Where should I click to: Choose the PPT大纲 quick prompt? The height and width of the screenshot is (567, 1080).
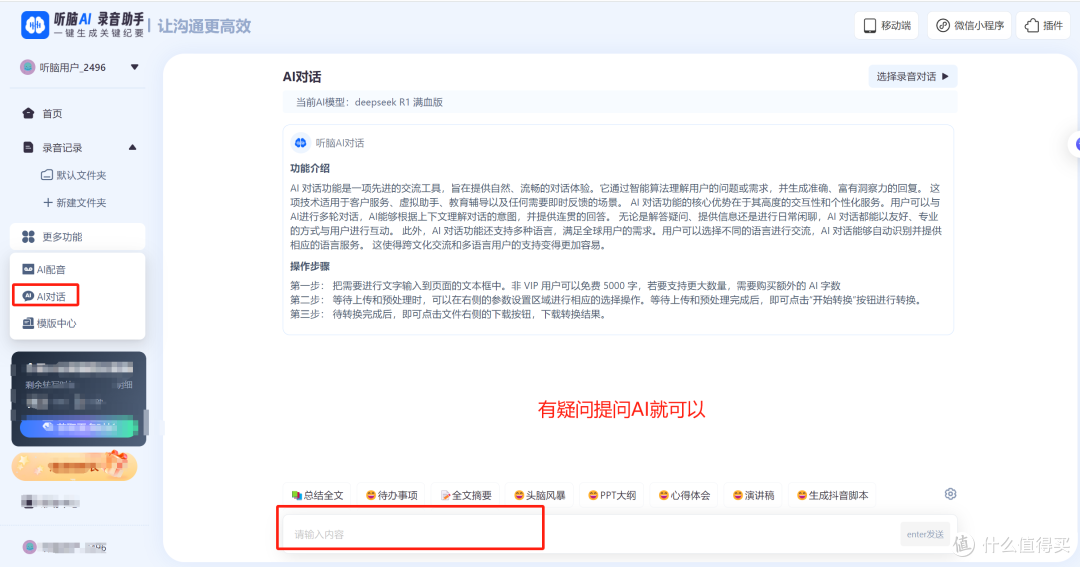pyautogui.click(x=612, y=495)
